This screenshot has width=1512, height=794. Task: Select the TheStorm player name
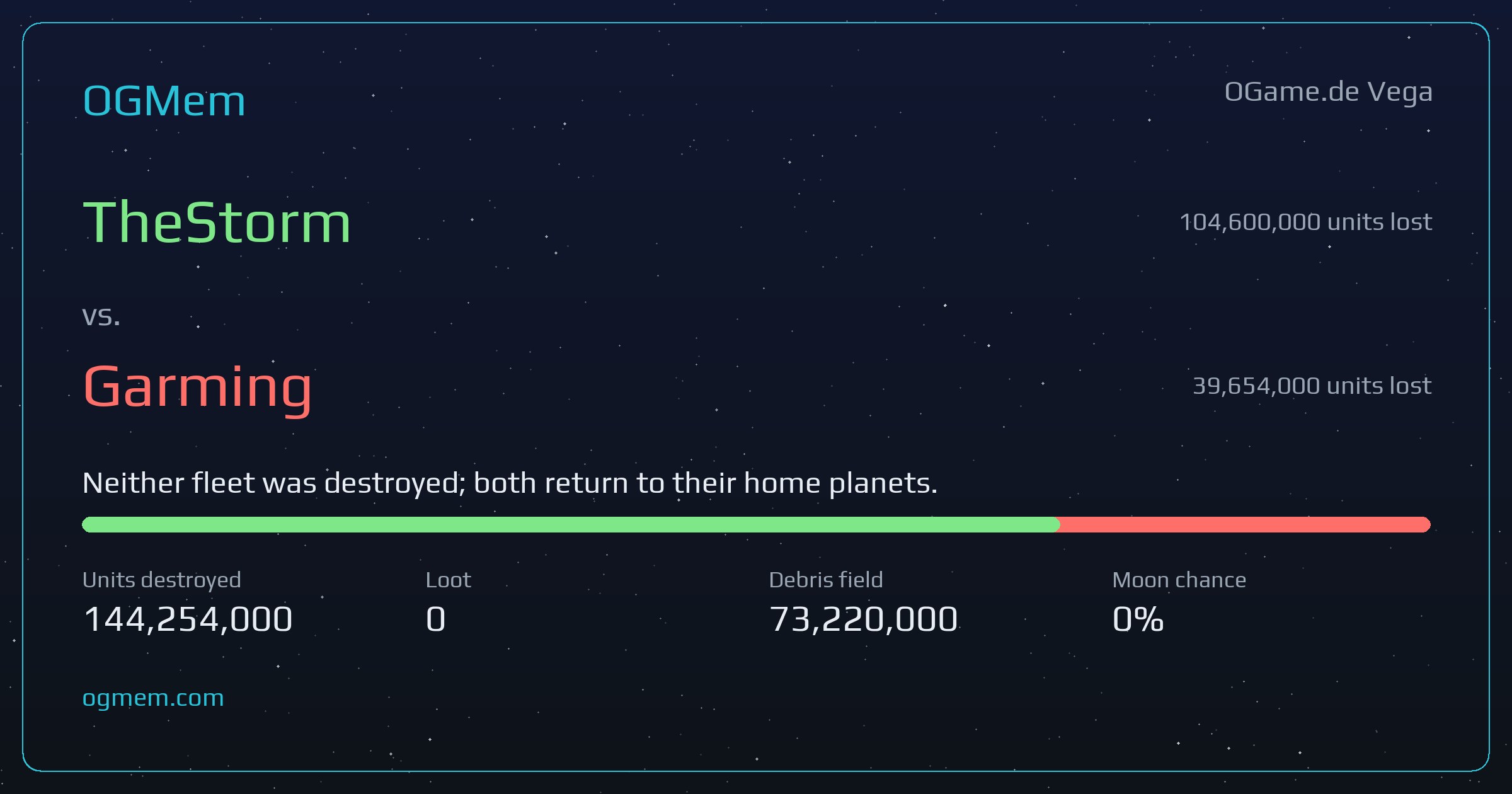pos(217,222)
